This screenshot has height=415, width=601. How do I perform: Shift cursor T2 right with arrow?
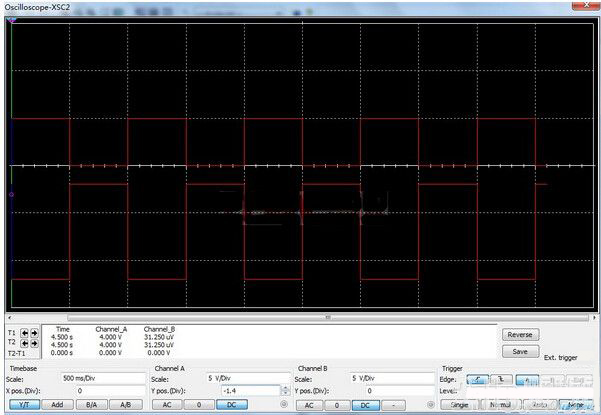click(x=35, y=345)
